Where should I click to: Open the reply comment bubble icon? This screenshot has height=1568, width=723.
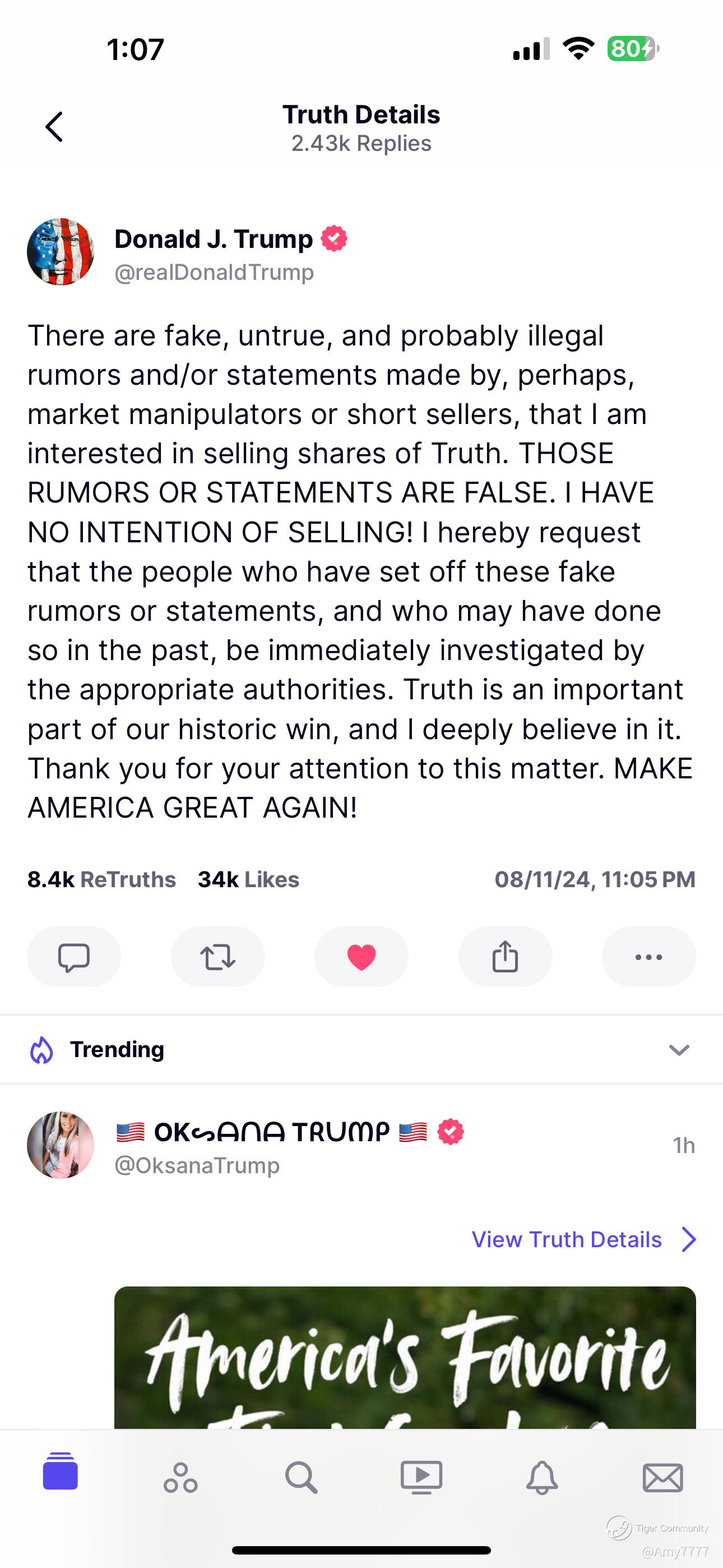[x=73, y=957]
